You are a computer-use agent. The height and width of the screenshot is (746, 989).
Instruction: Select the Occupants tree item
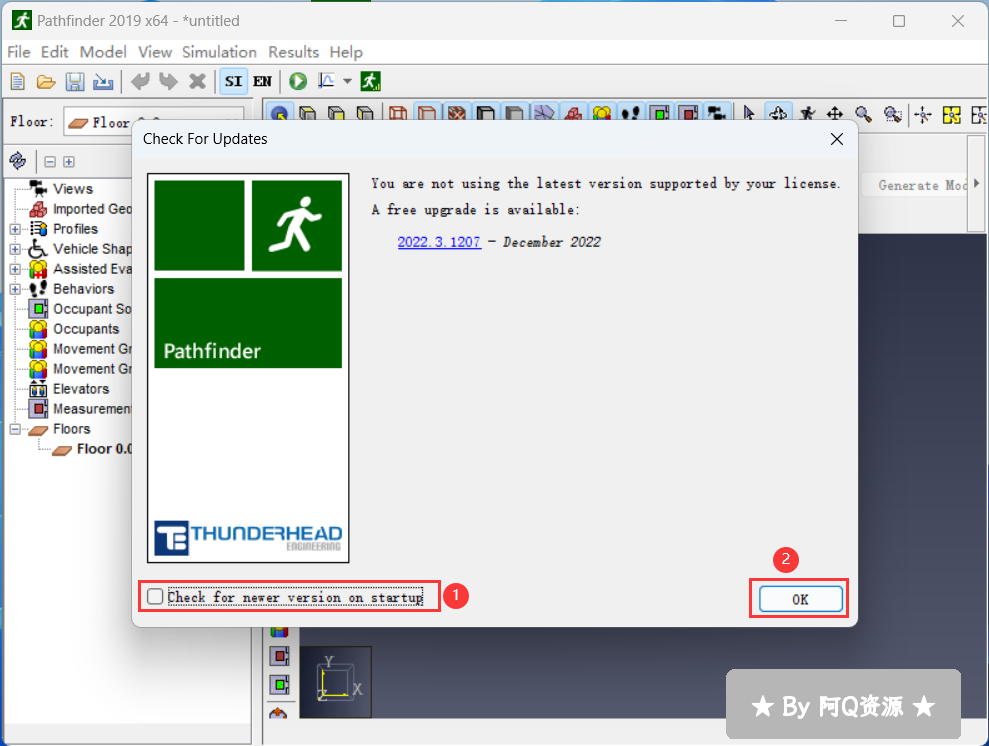[86, 329]
